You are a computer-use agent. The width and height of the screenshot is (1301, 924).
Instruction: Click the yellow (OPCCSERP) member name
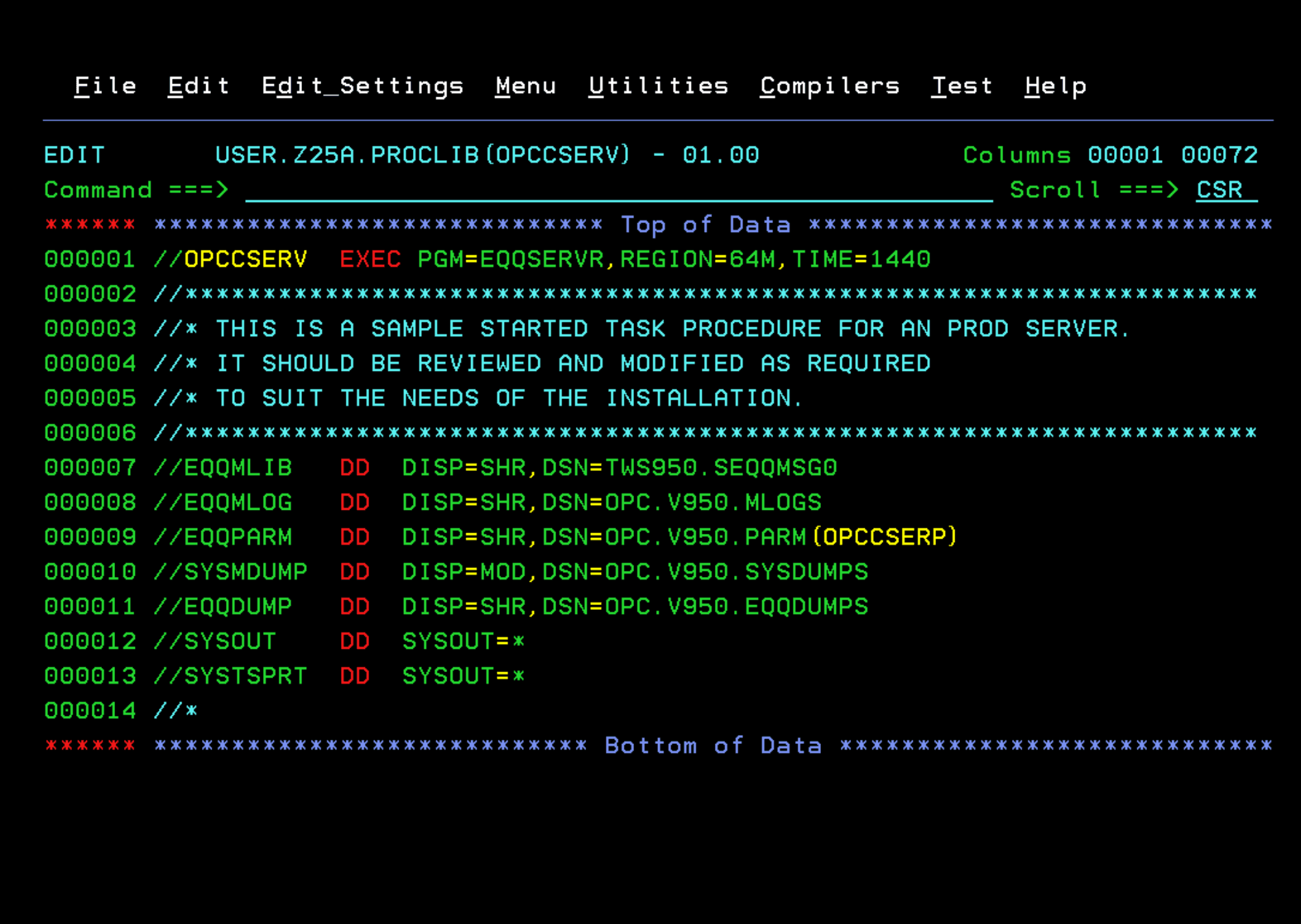click(885, 537)
